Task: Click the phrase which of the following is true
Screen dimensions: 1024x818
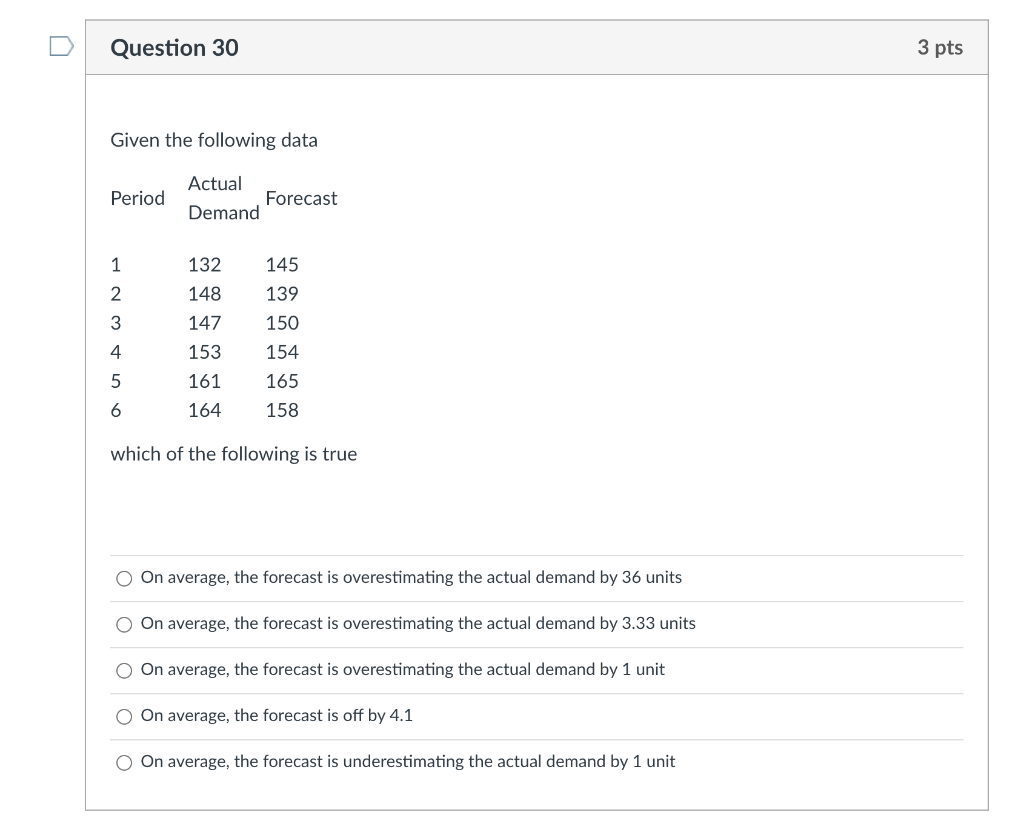Action: tap(233, 454)
